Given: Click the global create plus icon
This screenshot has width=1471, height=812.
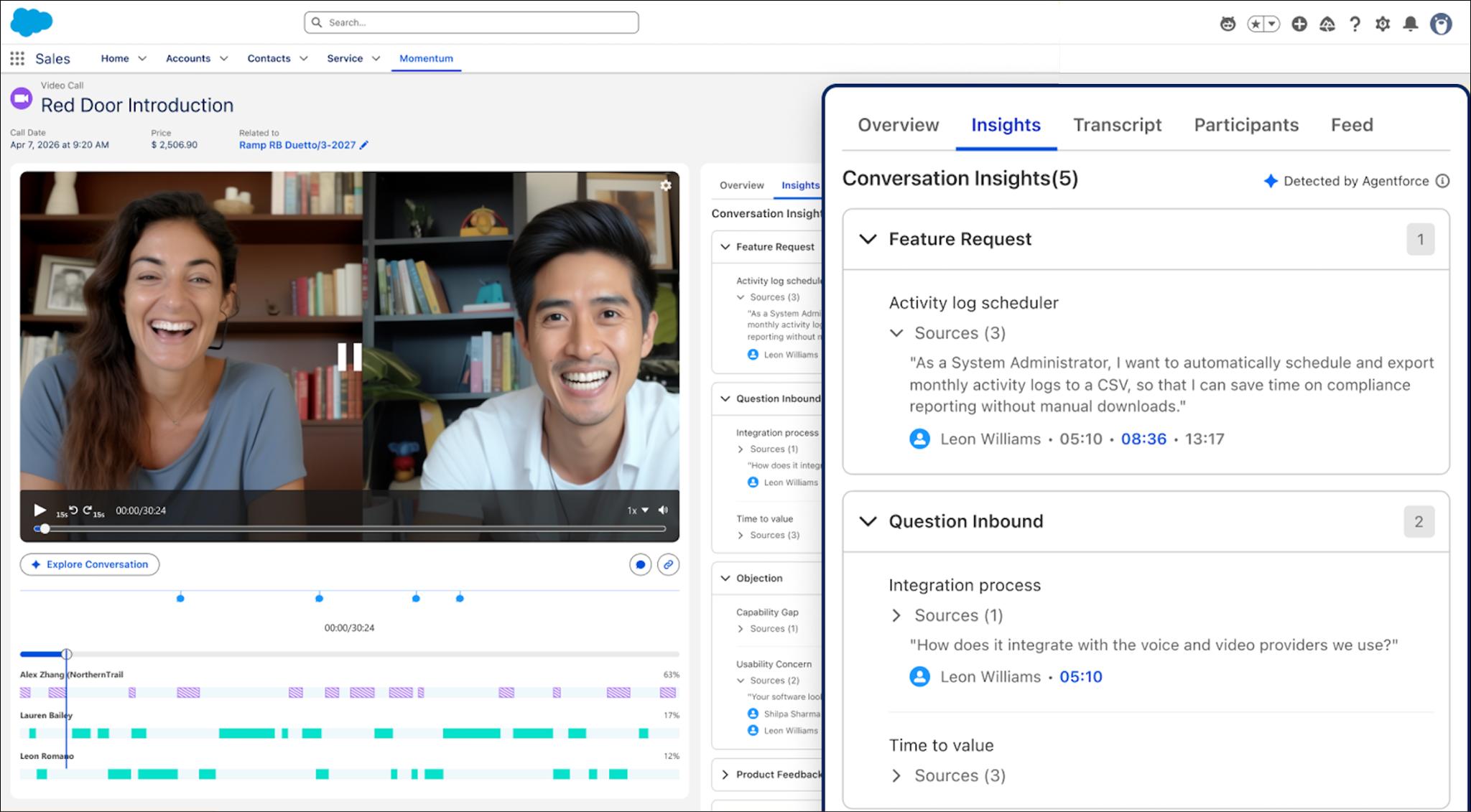Looking at the screenshot, I should coord(1299,24).
